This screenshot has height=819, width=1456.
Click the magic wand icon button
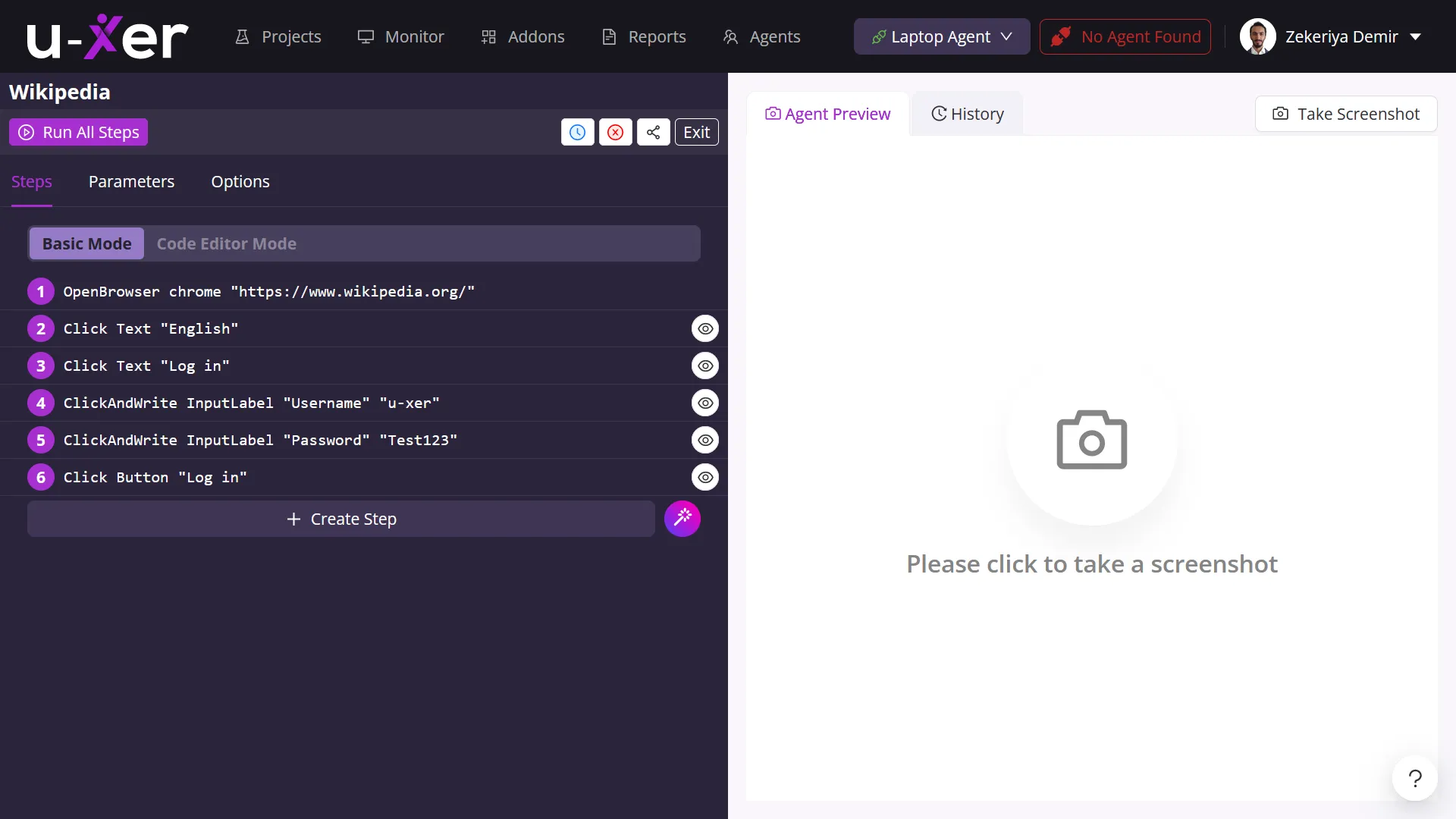pyautogui.click(x=682, y=519)
